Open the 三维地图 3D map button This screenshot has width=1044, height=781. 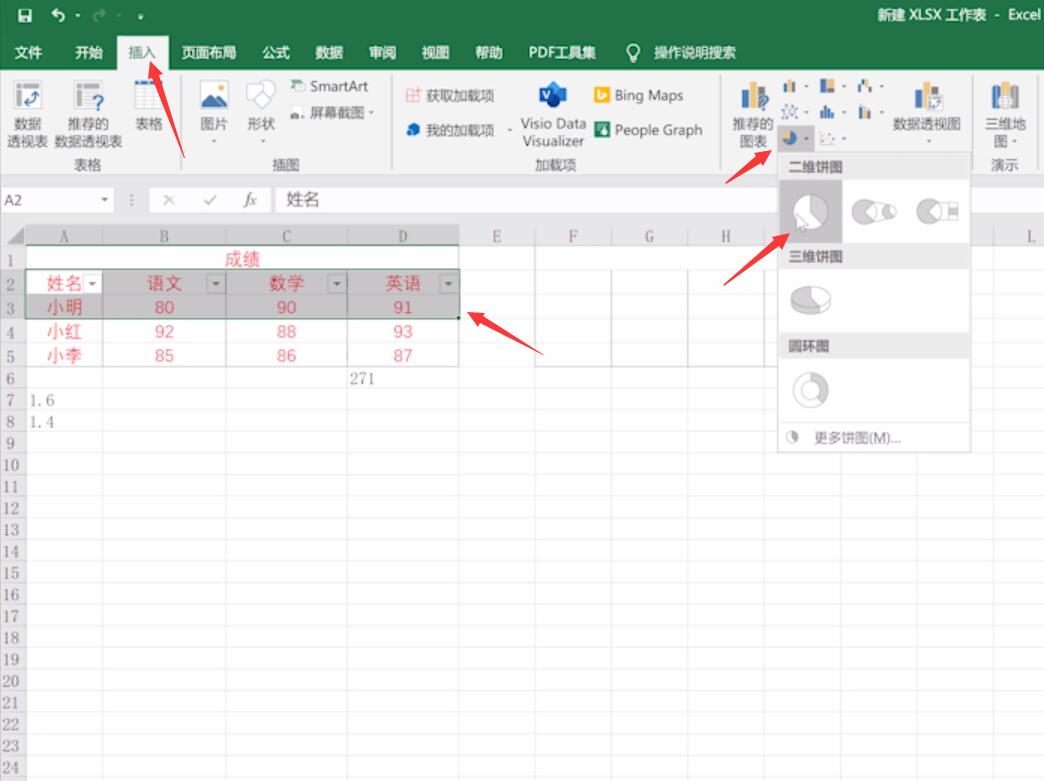(x=1004, y=113)
